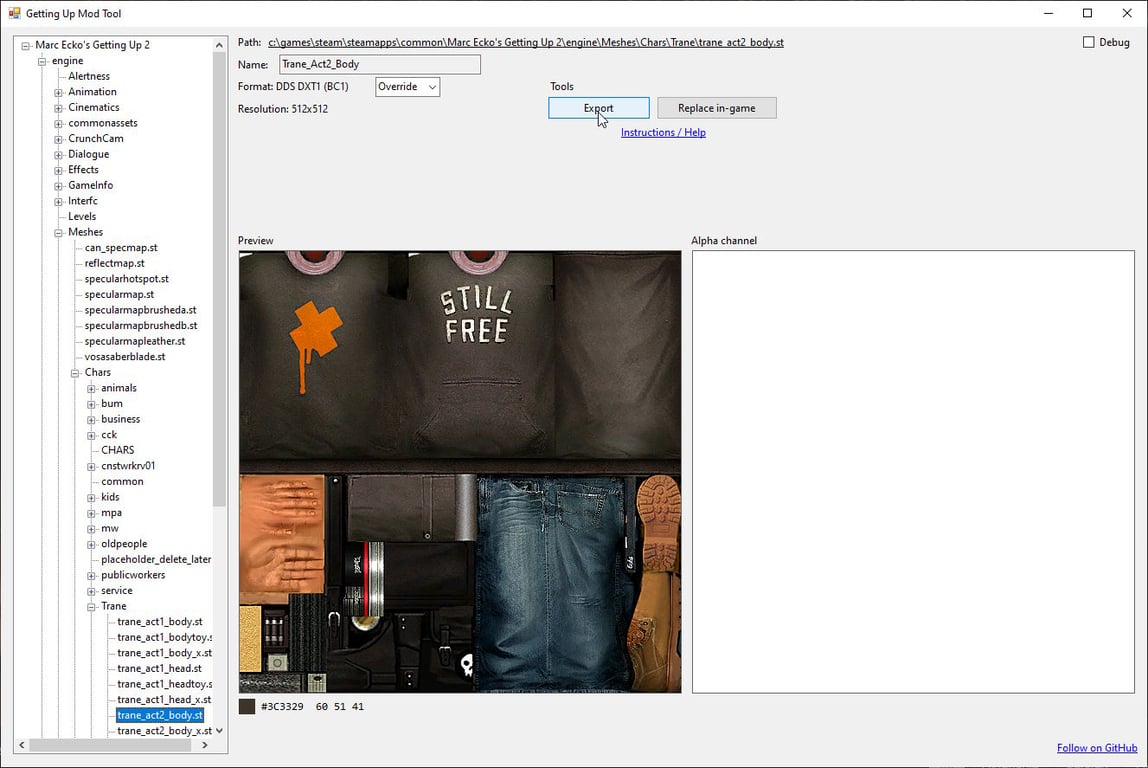Screen dimensions: 1148x768
Task: Click the tree vertical scrollbar up arrow
Action: [219, 45]
